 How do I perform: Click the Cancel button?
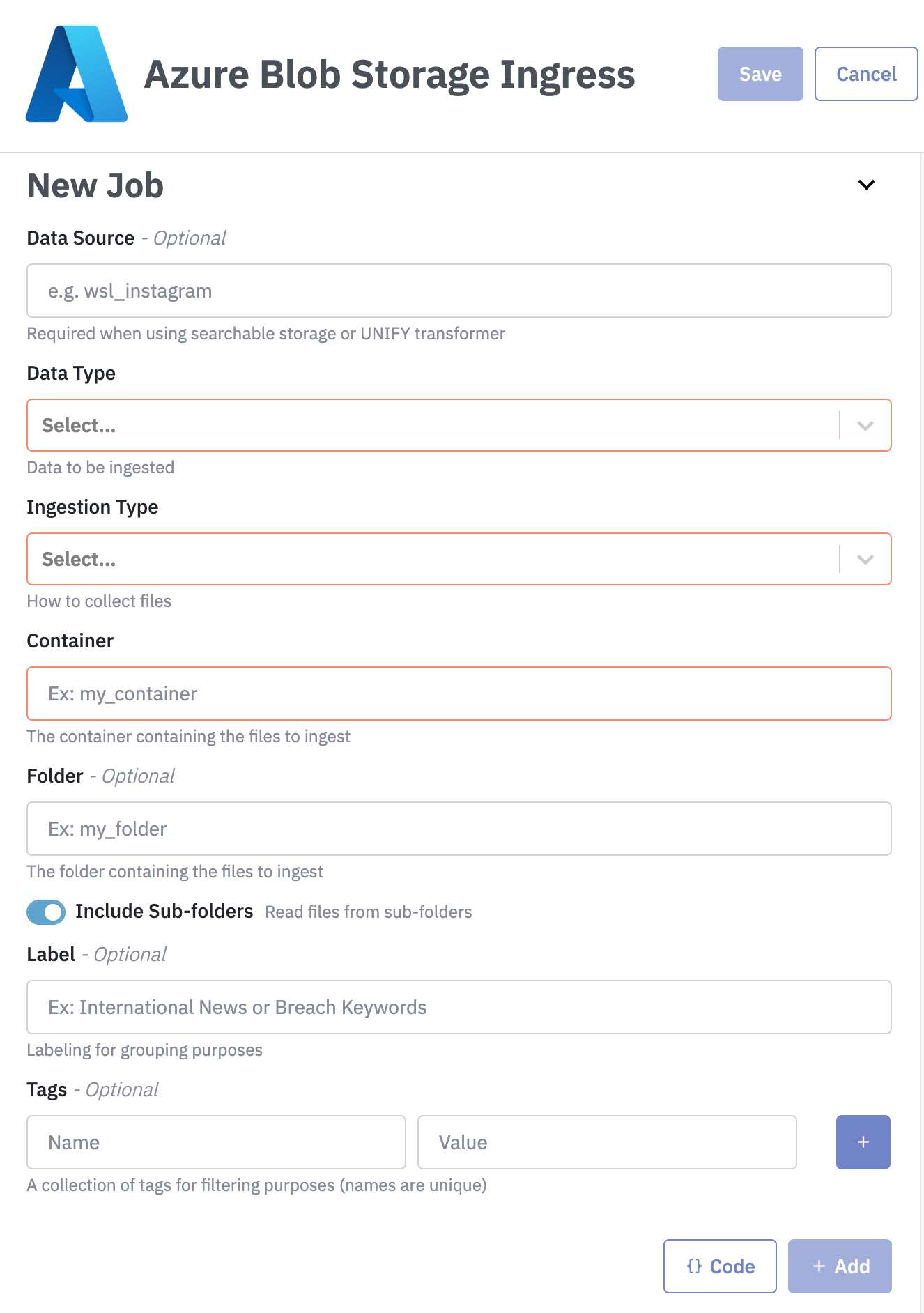(x=866, y=74)
